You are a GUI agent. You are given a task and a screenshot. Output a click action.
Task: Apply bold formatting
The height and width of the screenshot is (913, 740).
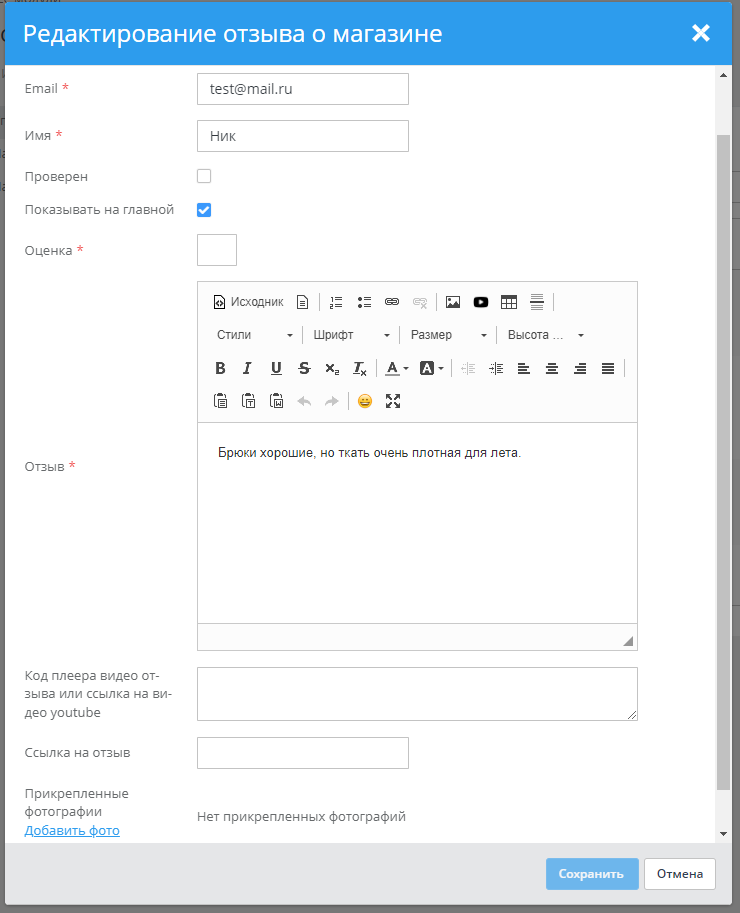coord(220,368)
